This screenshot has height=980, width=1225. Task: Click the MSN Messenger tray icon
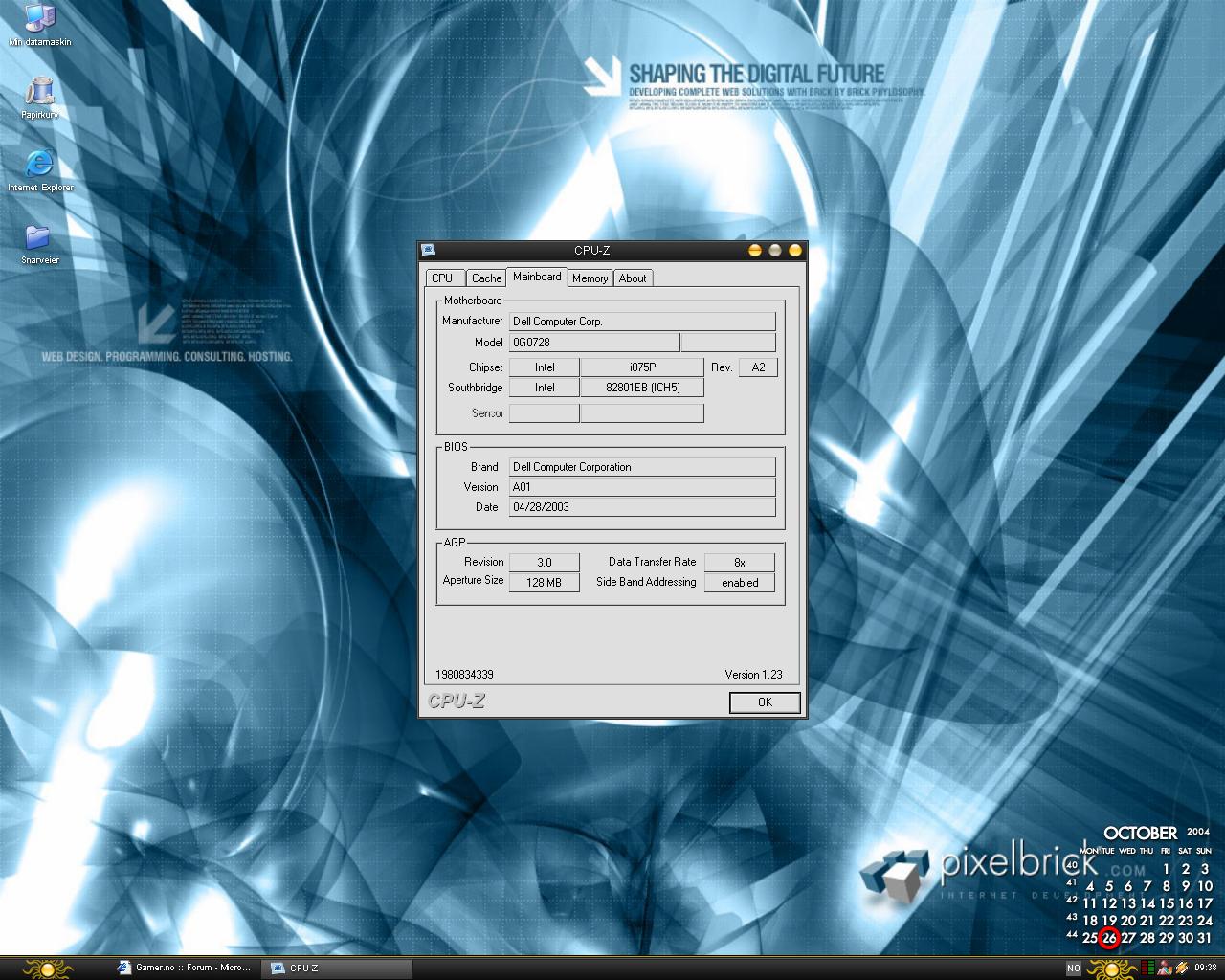(x=1165, y=969)
